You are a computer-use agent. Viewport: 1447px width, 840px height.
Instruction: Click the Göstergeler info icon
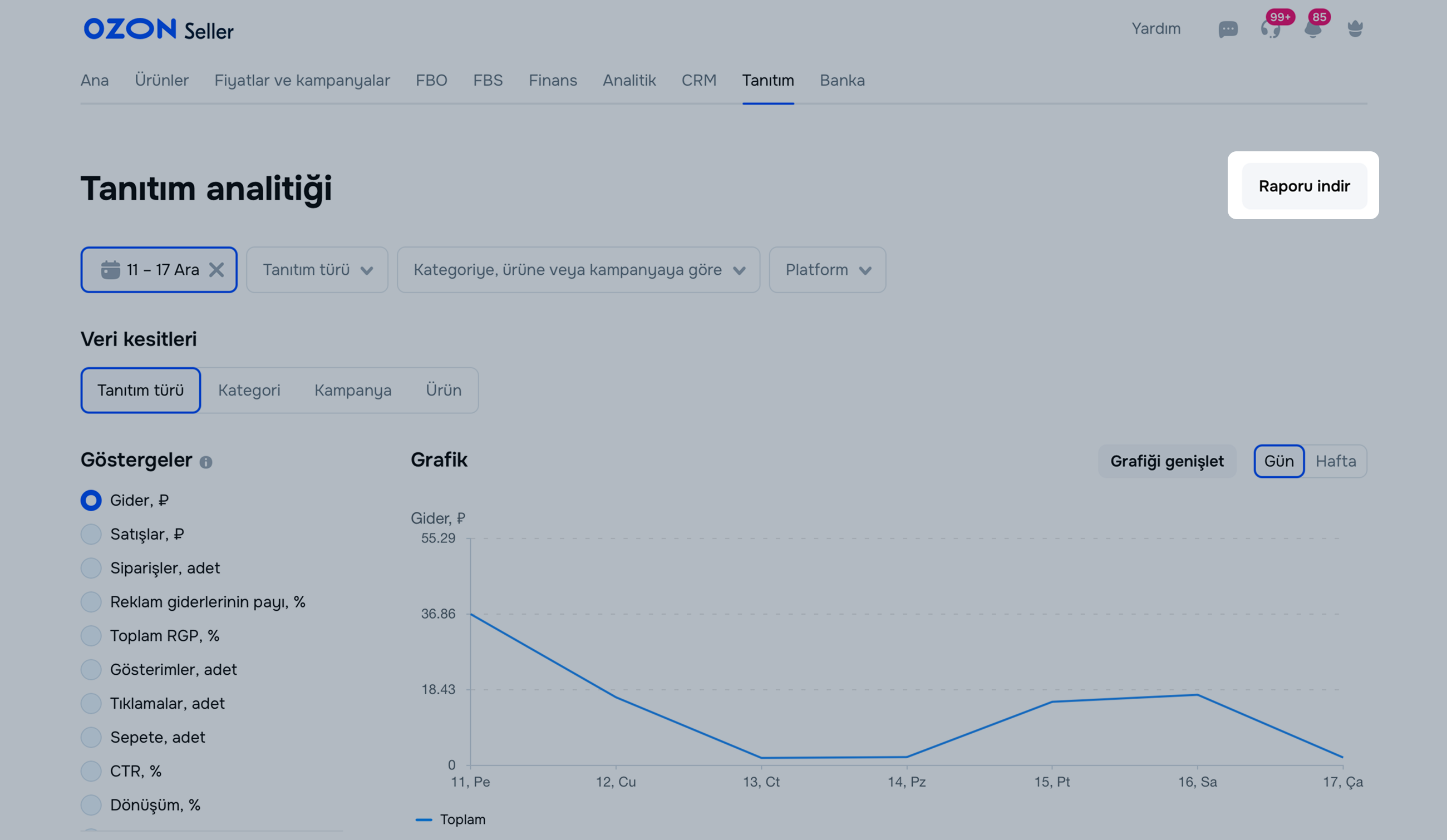point(205,462)
